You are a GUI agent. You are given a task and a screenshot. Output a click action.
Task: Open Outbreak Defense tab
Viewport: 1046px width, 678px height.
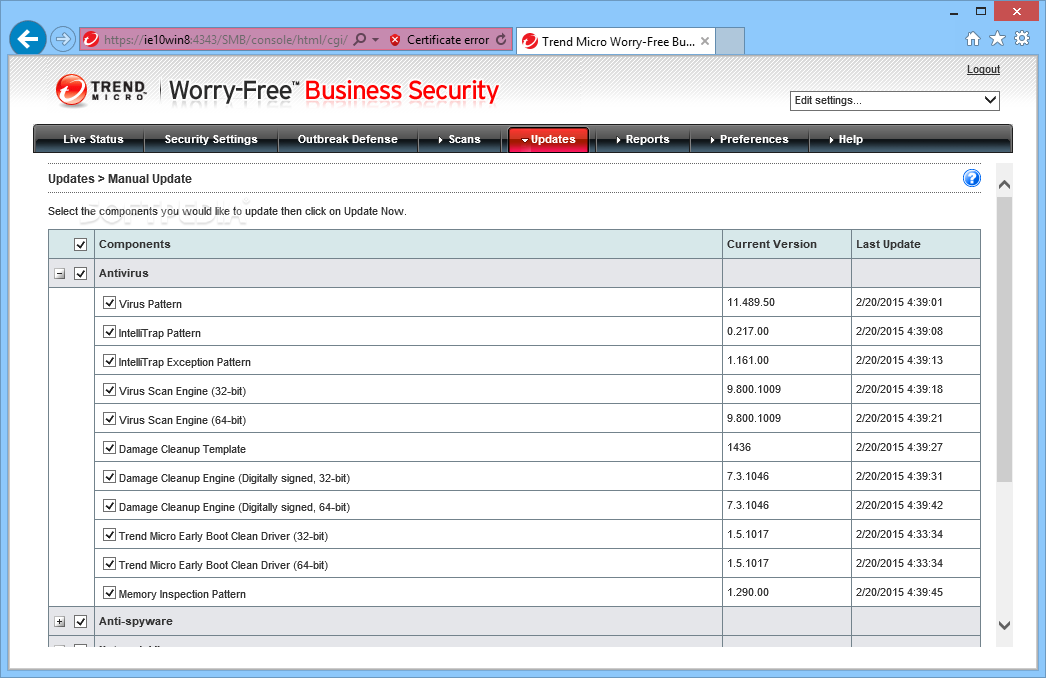coord(348,139)
